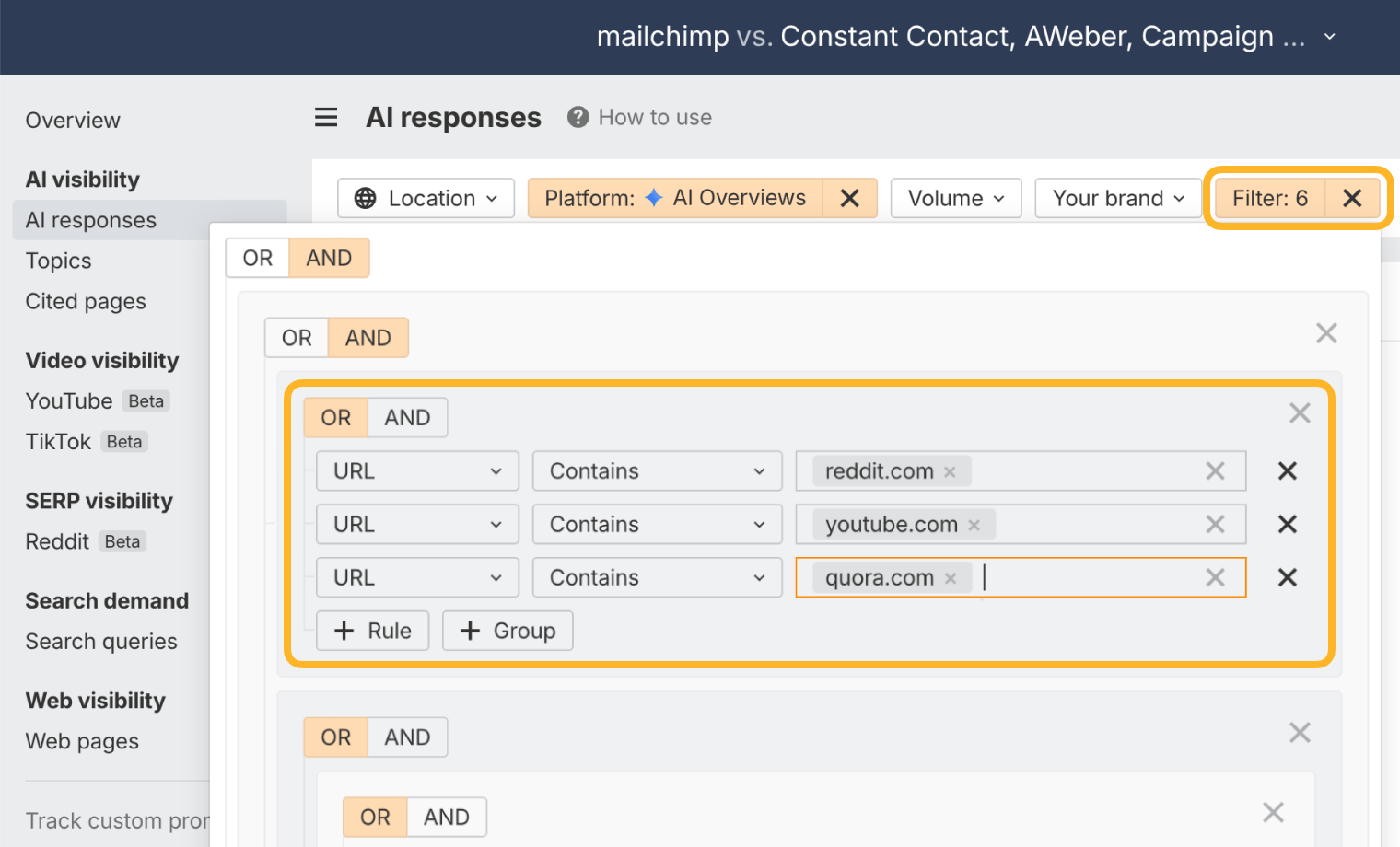Screen dimensions: 1400x847
Task: Open Contains operator dropdown in reddit.com row
Action: tap(658, 471)
